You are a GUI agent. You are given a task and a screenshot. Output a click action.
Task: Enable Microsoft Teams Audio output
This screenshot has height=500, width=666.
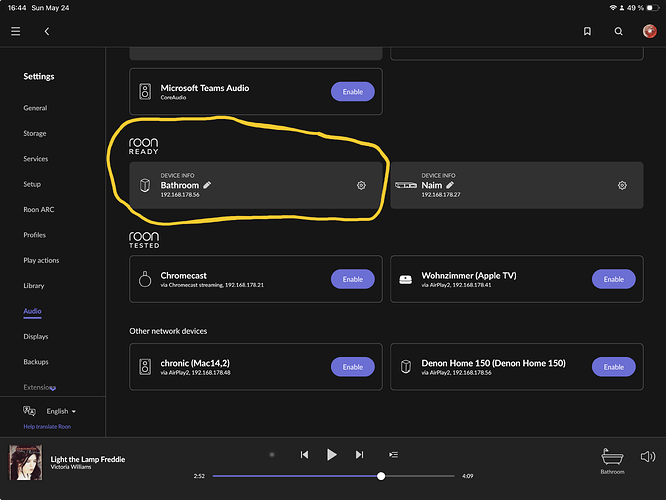pos(353,91)
